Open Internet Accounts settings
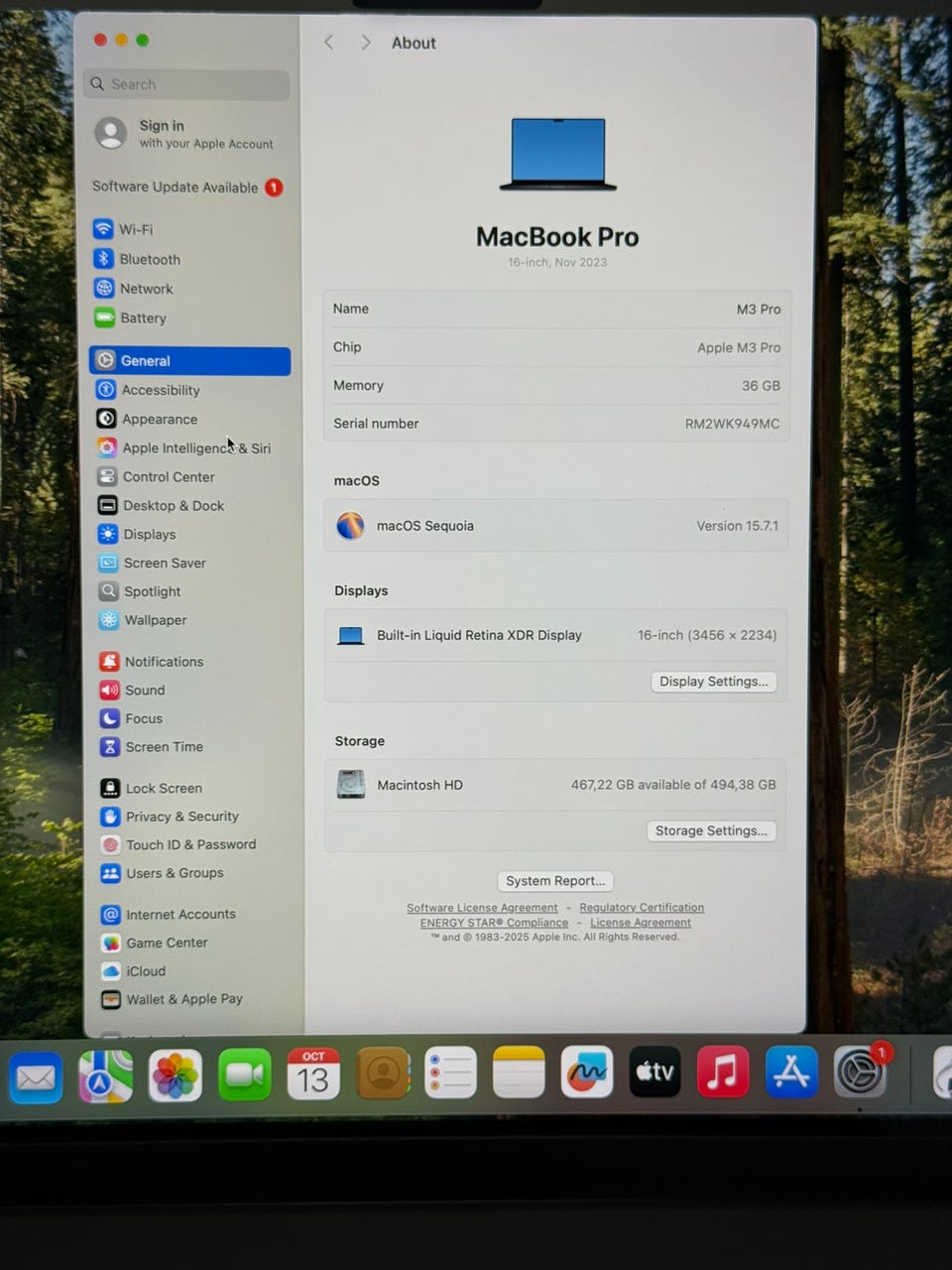Screen dimensions: 952x1270 (x=170, y=914)
